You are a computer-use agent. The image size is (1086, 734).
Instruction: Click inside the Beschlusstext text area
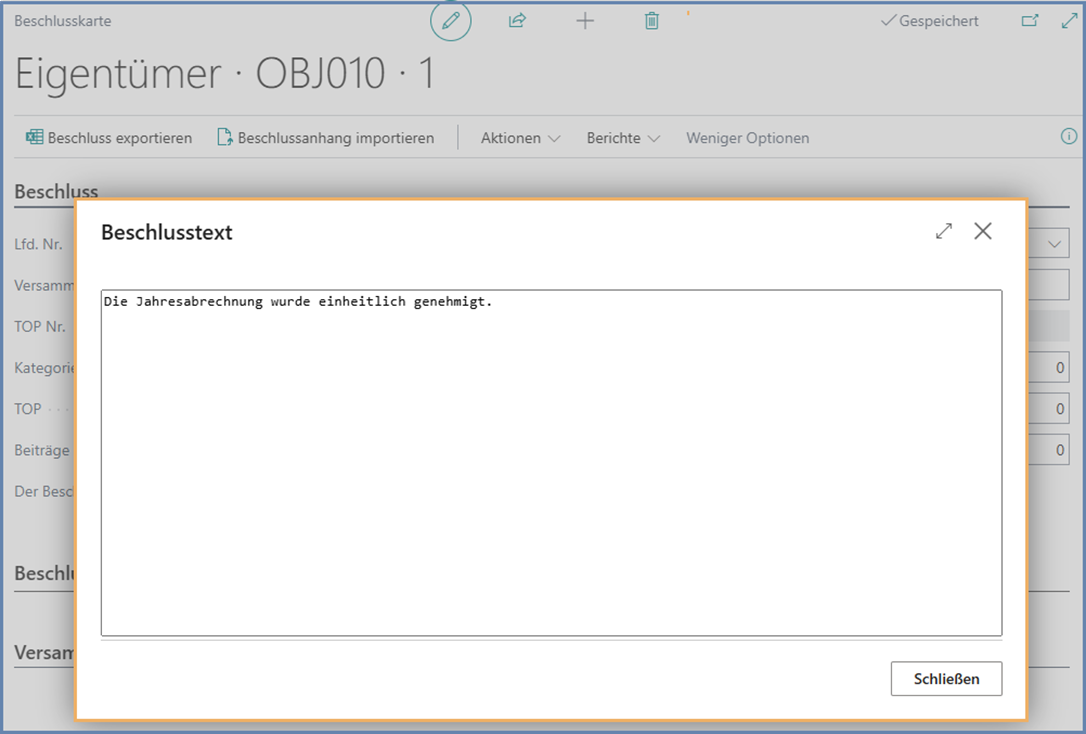(551, 462)
